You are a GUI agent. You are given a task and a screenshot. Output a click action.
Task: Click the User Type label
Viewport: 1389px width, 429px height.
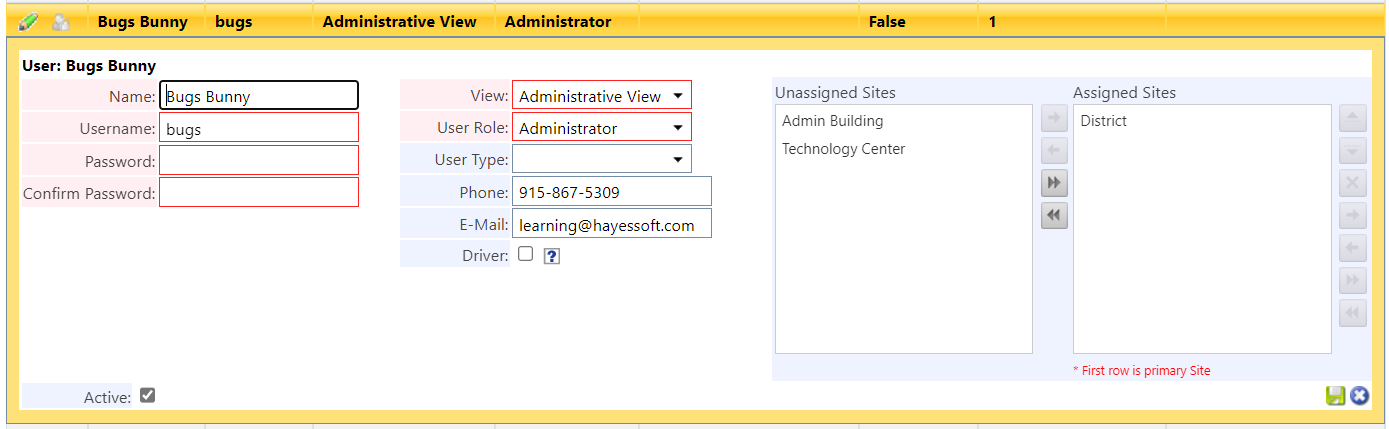[x=471, y=160]
